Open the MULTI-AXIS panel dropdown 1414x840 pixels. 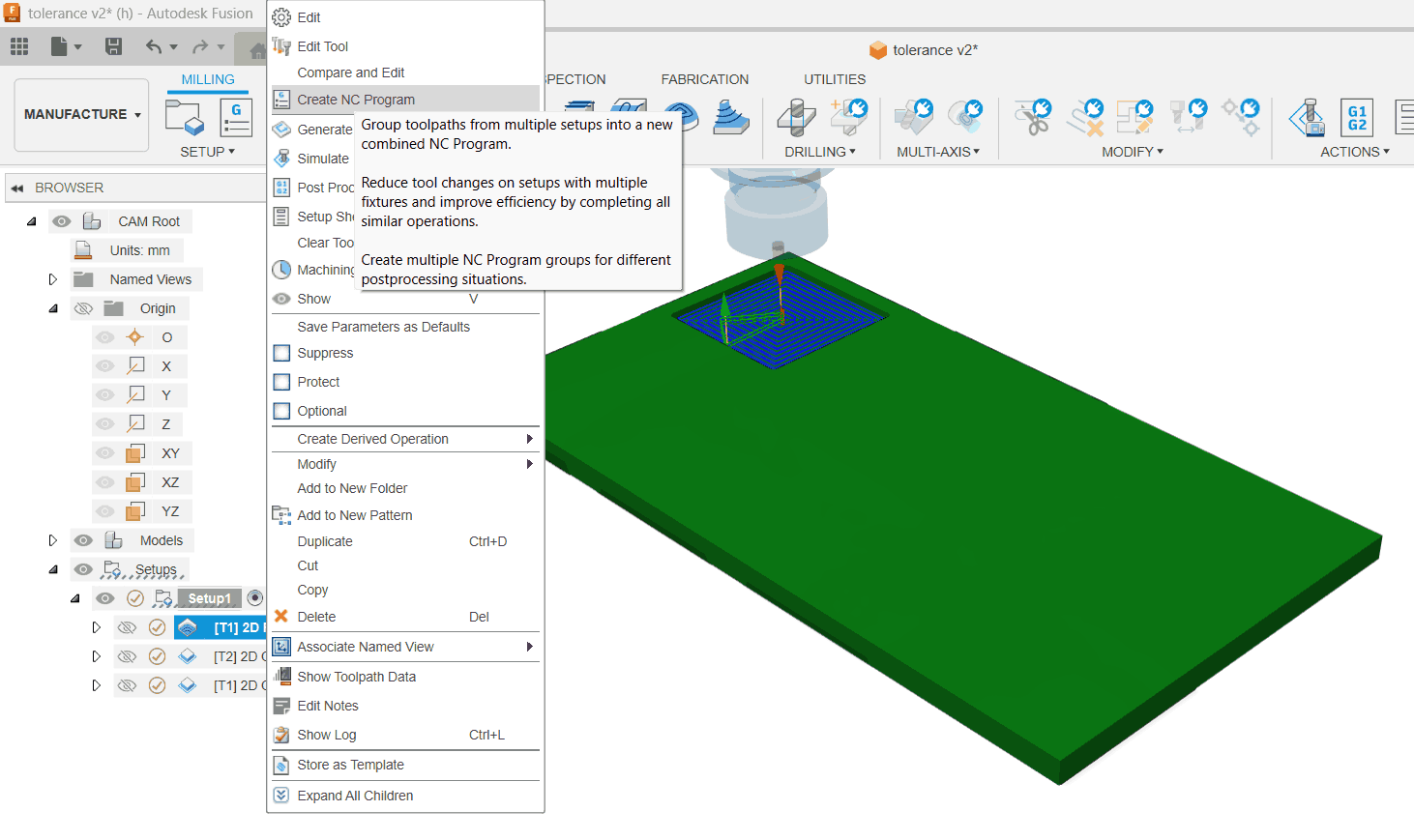[x=938, y=152]
